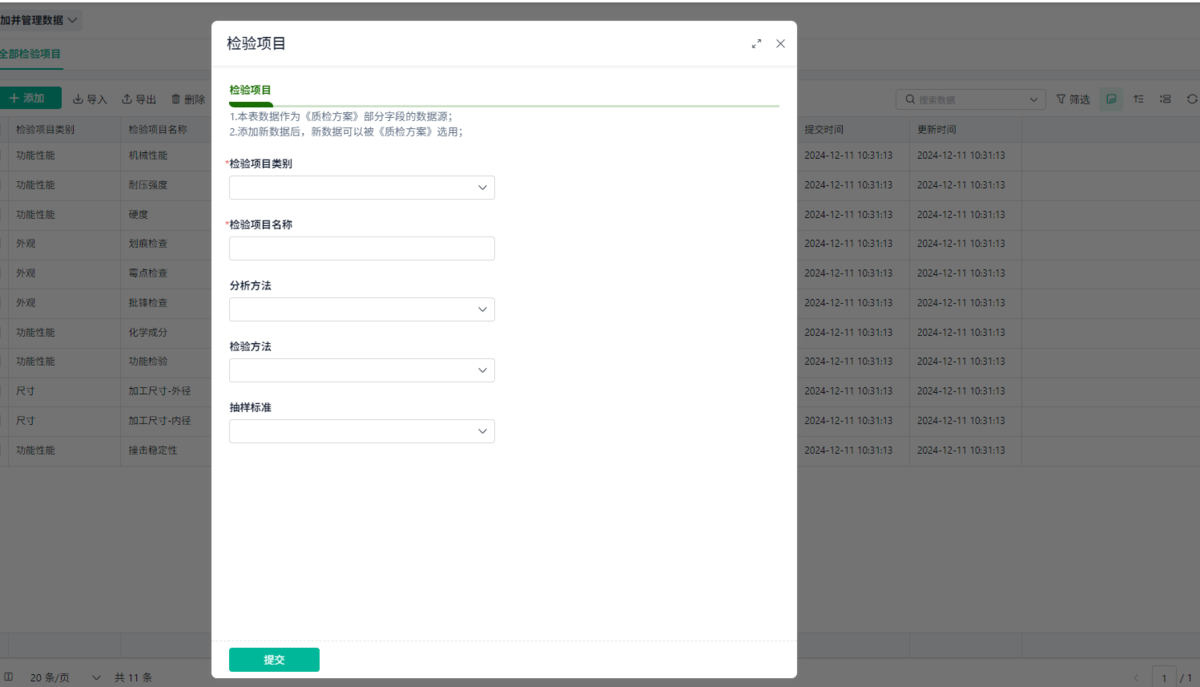Select the 加工尺寸-外径 row cell
1200x687 pixels.
click(160, 391)
